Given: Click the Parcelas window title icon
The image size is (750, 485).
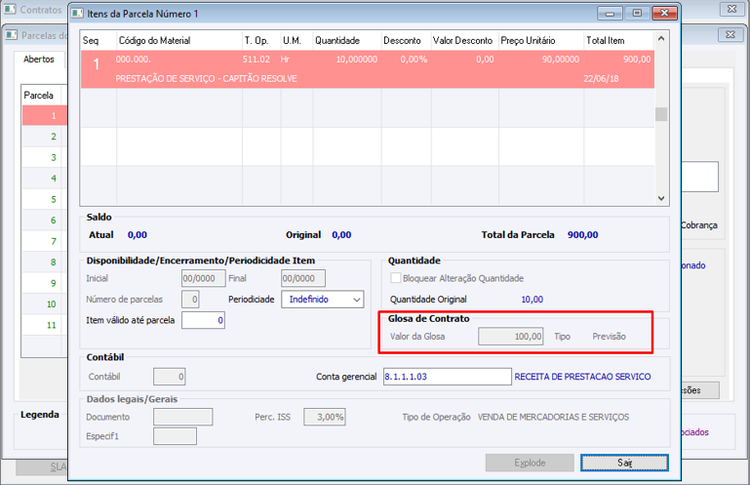Looking at the screenshot, I should pyautogui.click(x=11, y=34).
